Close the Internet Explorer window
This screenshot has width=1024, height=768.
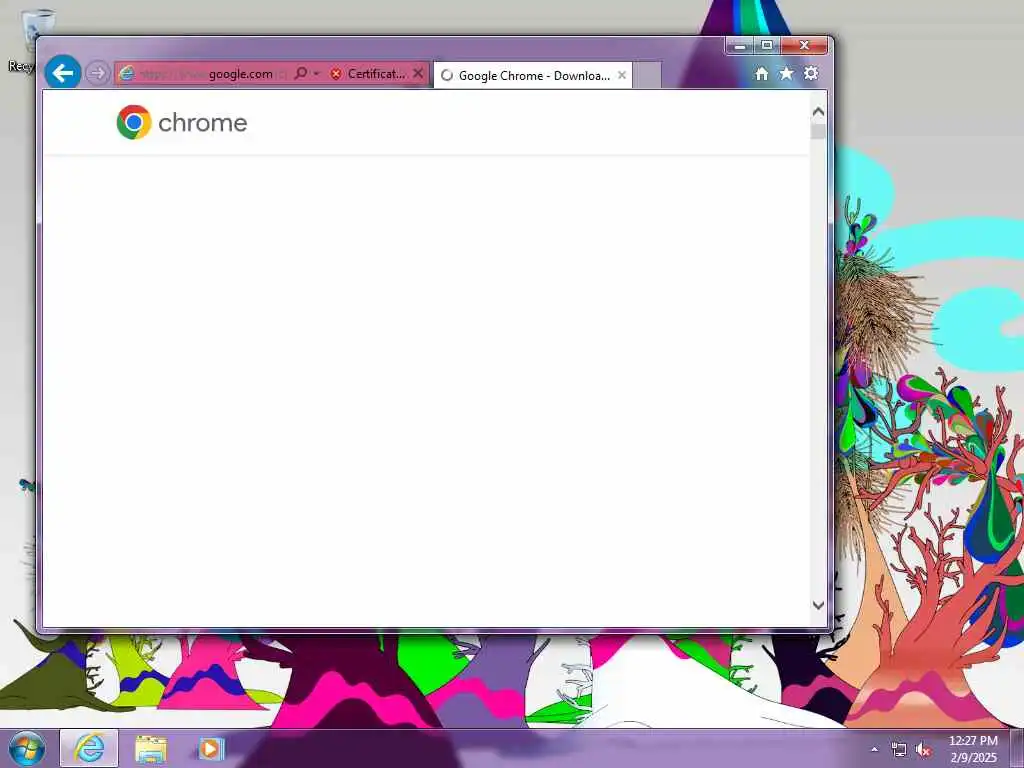coord(804,46)
